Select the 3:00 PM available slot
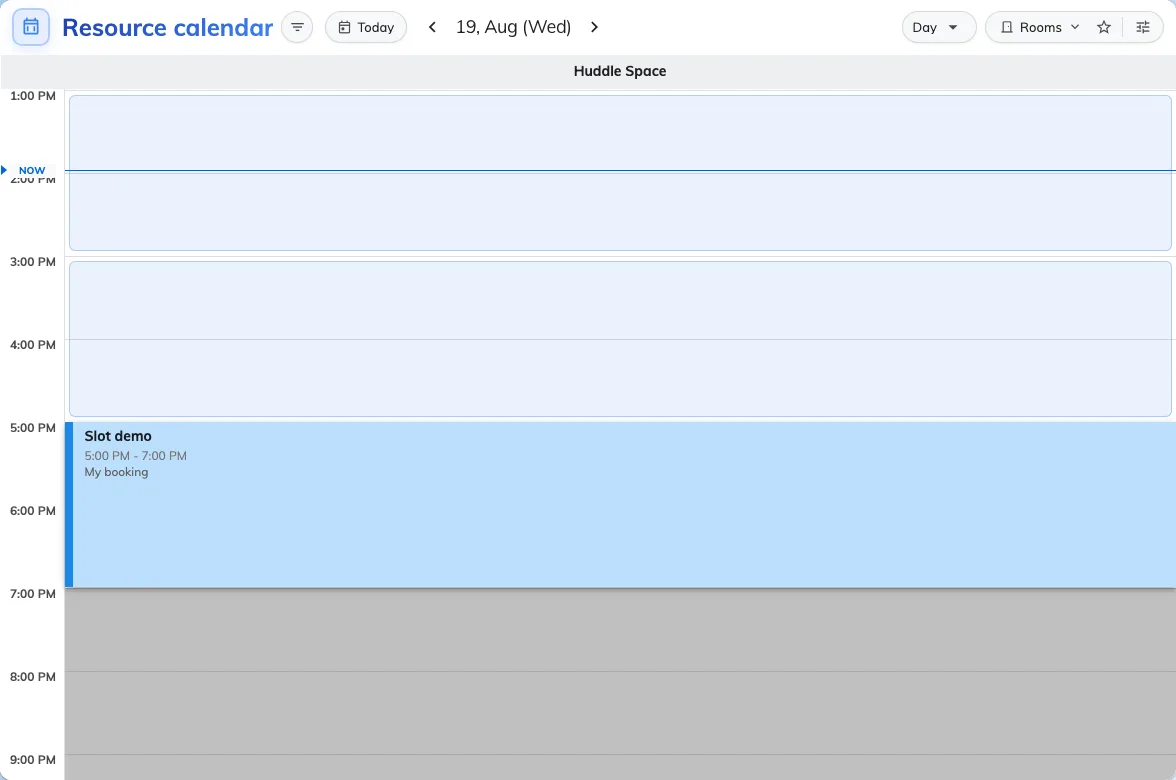The image size is (1176, 780). pos(620,339)
